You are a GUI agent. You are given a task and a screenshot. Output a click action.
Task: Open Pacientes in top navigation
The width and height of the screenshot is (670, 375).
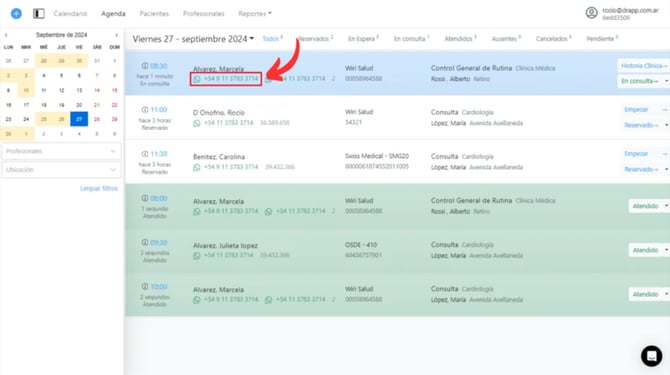tap(154, 14)
